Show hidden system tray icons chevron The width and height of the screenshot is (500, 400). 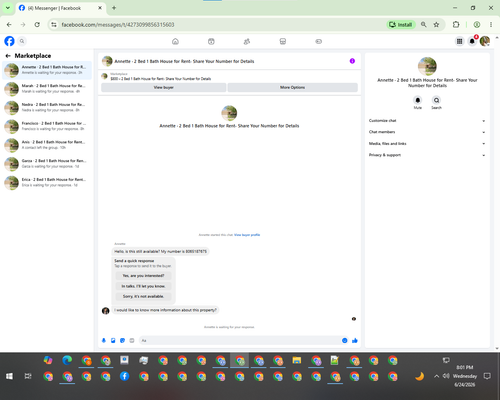(x=436, y=376)
